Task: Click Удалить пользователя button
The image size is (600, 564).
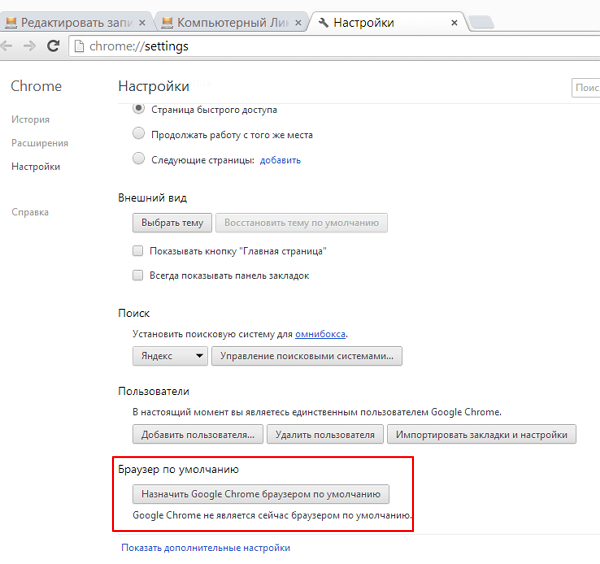Action: (x=325, y=434)
